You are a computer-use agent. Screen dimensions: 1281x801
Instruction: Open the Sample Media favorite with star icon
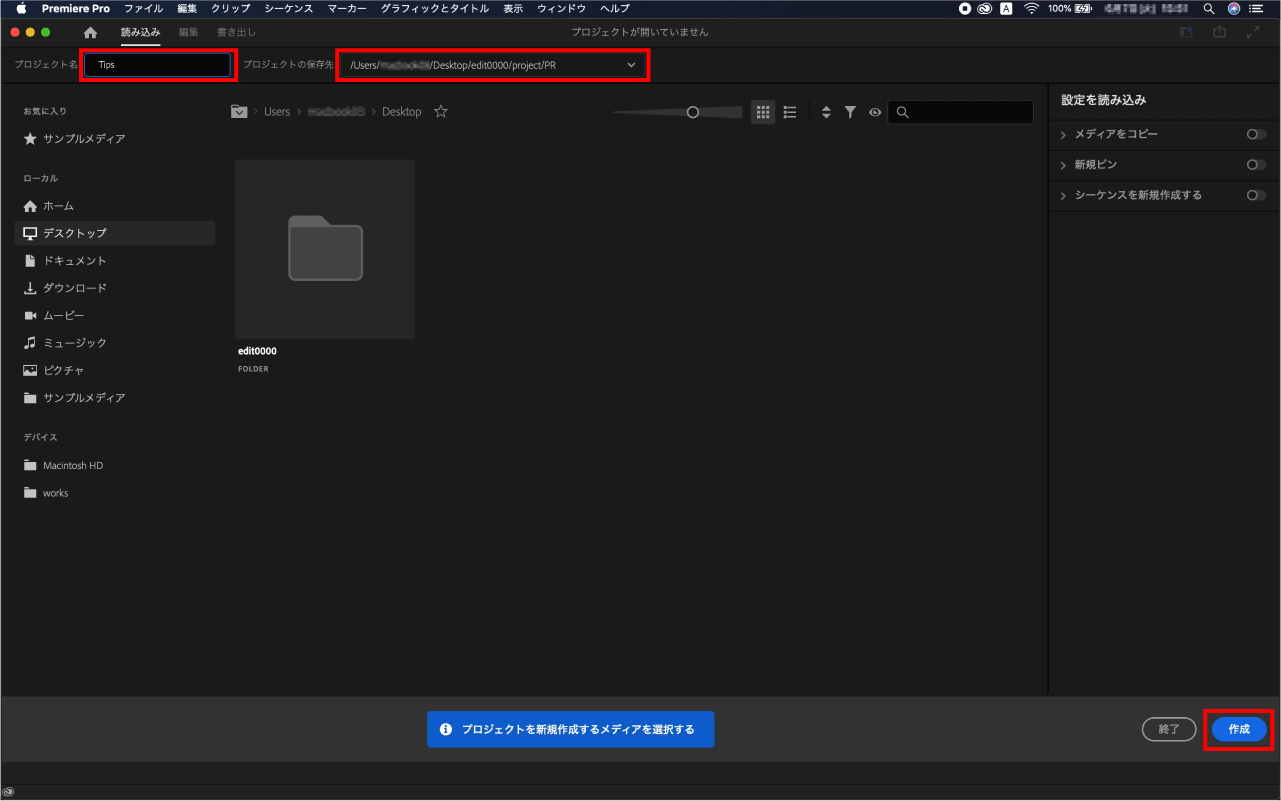75,139
